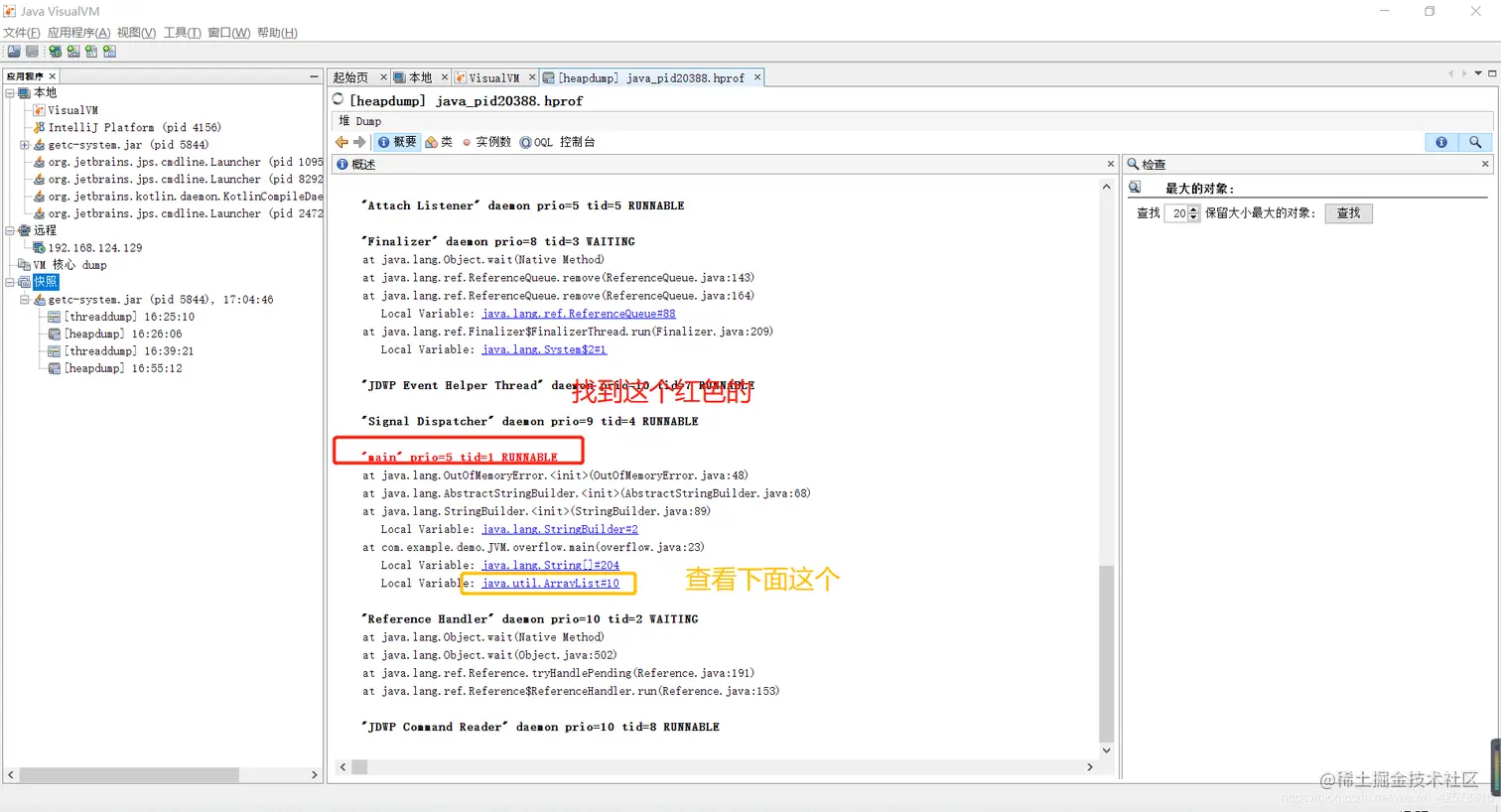Image resolution: width=1501 pixels, height=812 pixels.
Task: Click the biggest objects icon beside 最大的对象
Action: point(1135,188)
